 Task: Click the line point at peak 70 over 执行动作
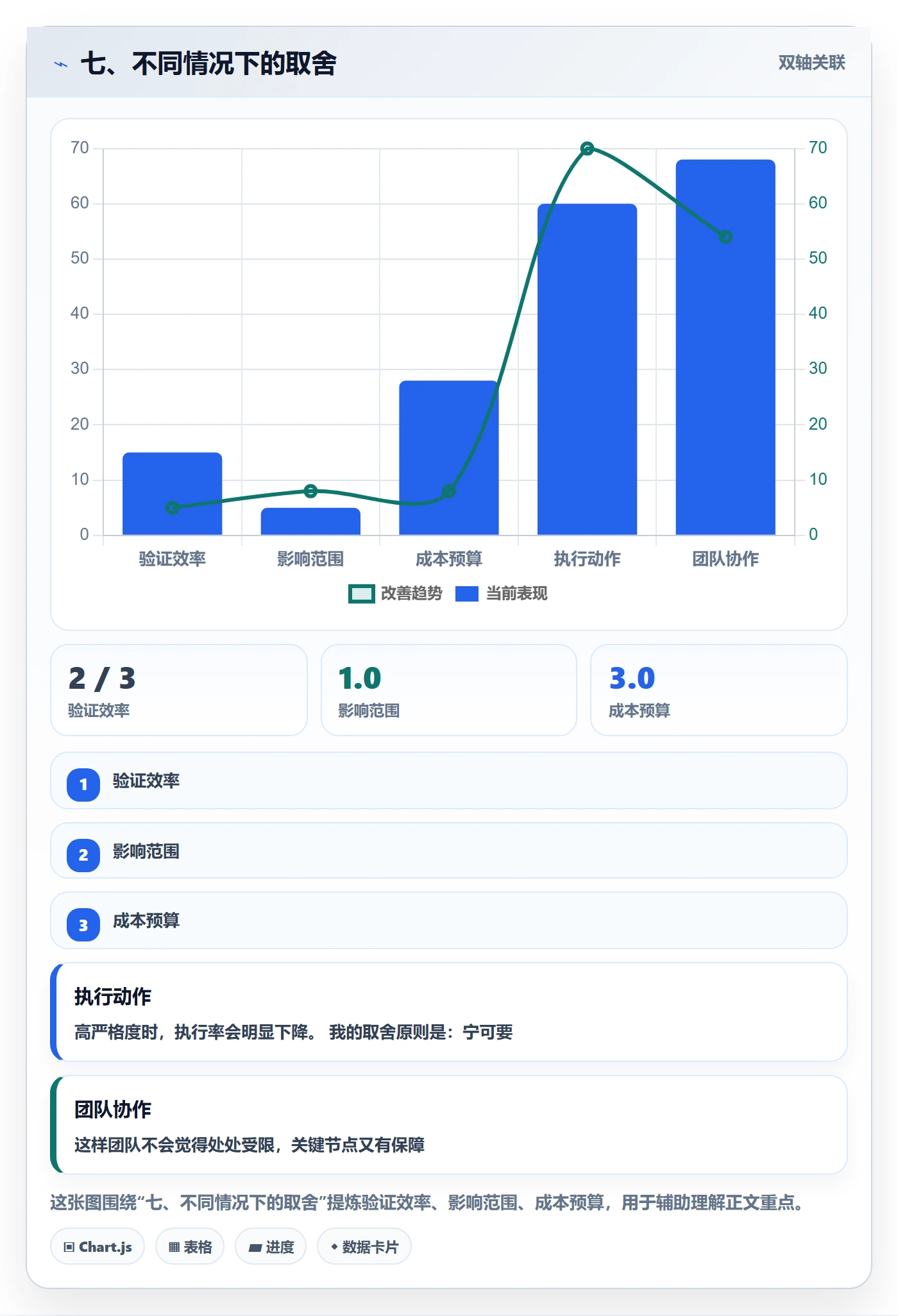coord(587,149)
